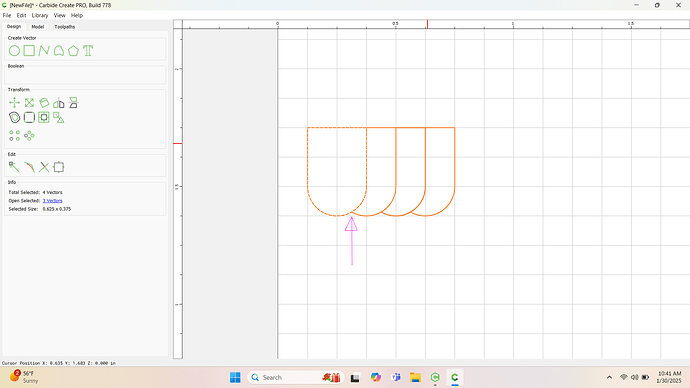The width and height of the screenshot is (690, 388).
Task: Open the Offset Vector tool
Action: pyautogui.click(x=15, y=117)
